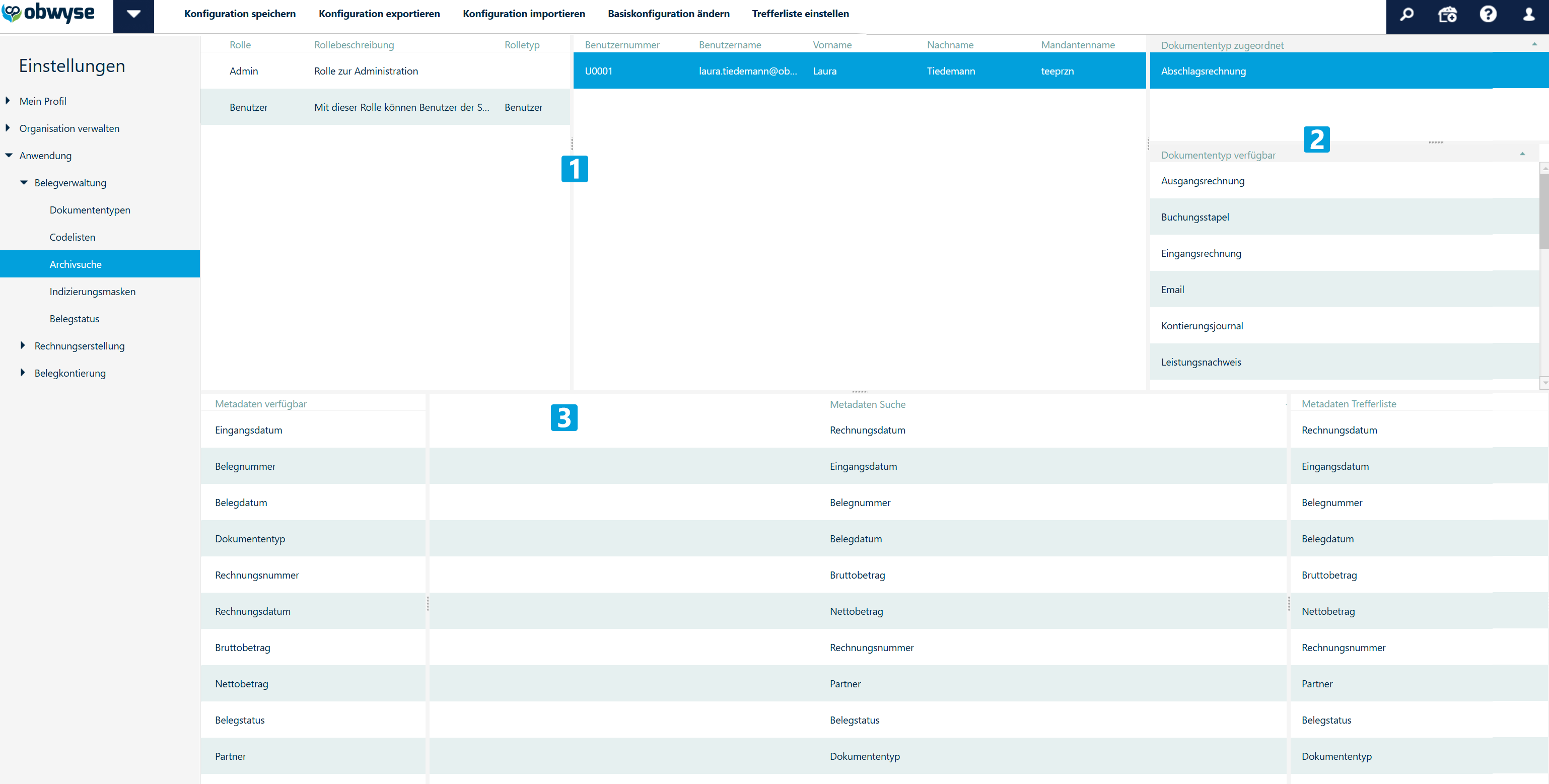Open the dark dropdown arrow beside logo
The image size is (1549, 784).
coord(133,15)
